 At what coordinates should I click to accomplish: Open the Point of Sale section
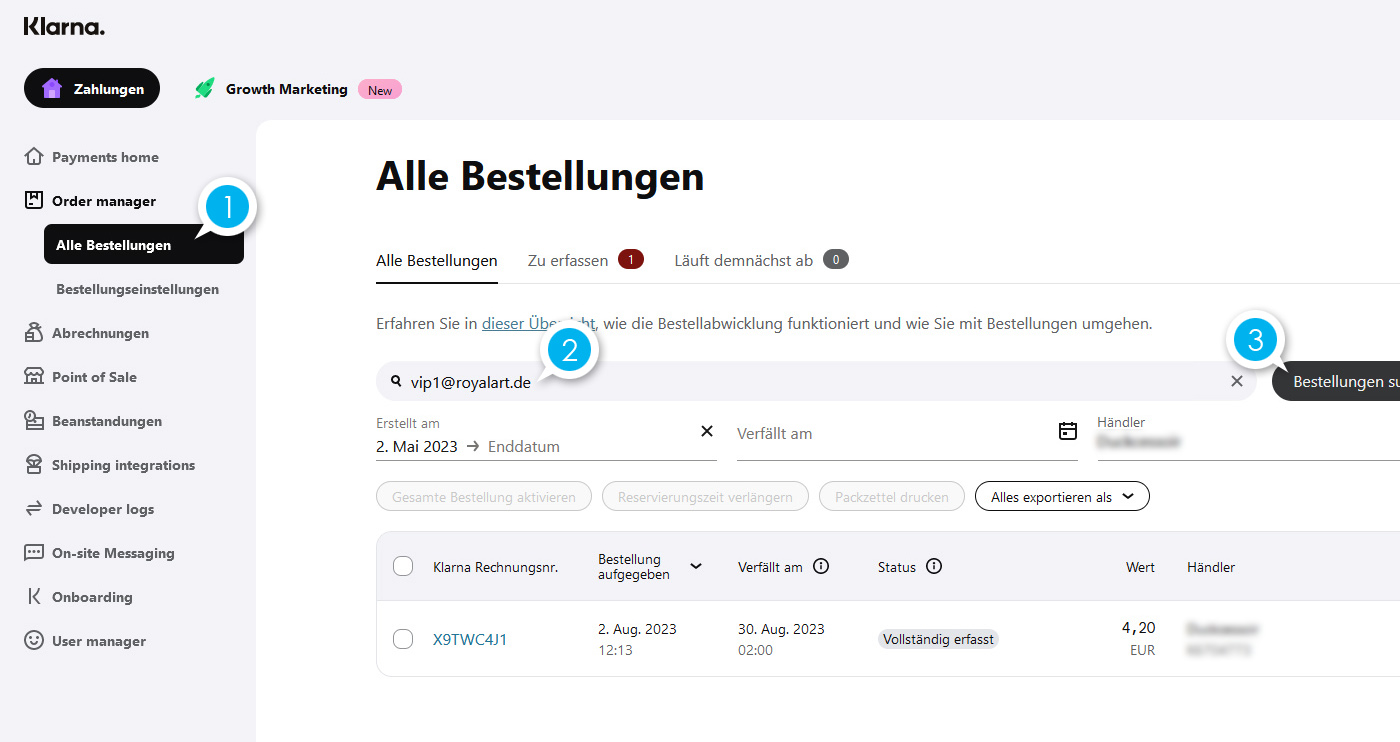click(96, 376)
